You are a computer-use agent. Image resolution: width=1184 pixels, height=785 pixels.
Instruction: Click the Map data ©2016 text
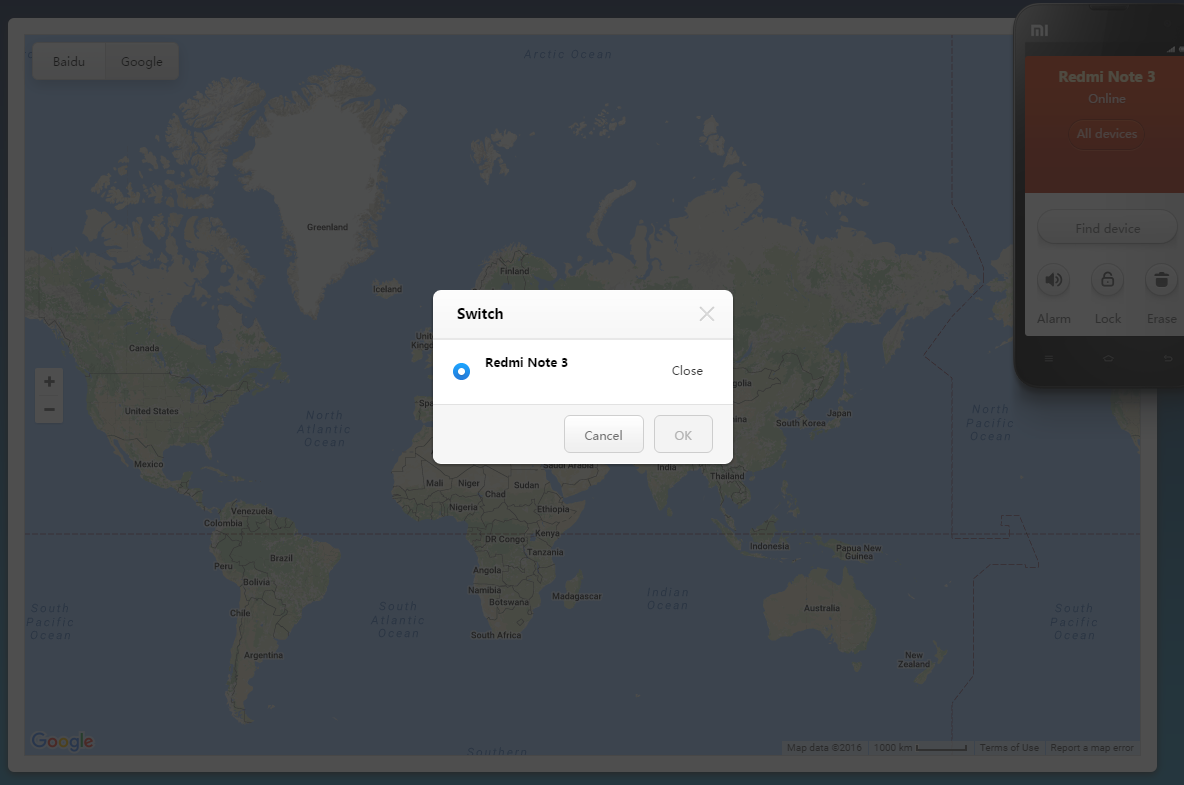click(824, 748)
